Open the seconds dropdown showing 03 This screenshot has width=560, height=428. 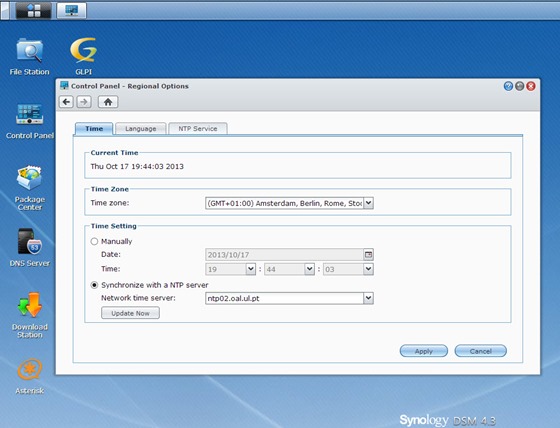(368, 269)
